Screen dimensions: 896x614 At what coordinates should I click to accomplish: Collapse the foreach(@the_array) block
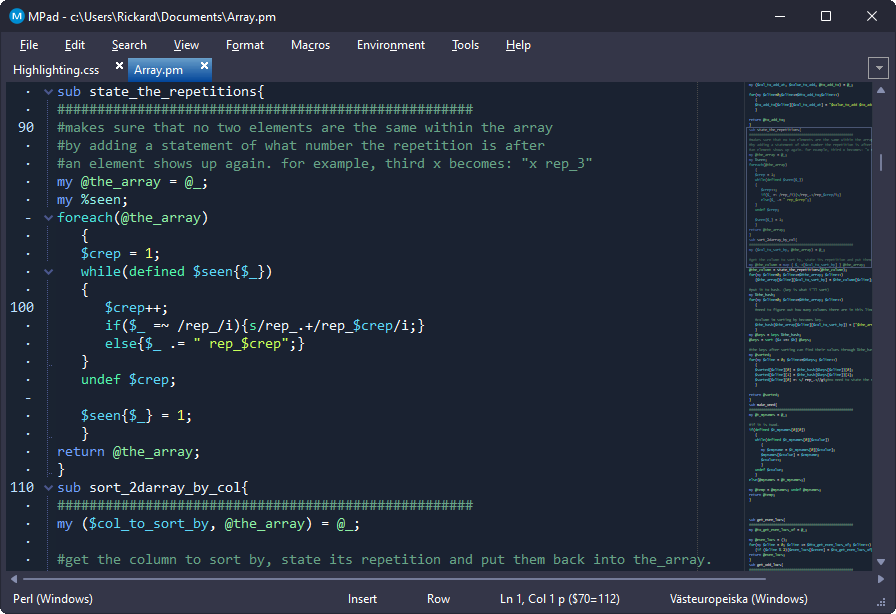tap(47, 218)
